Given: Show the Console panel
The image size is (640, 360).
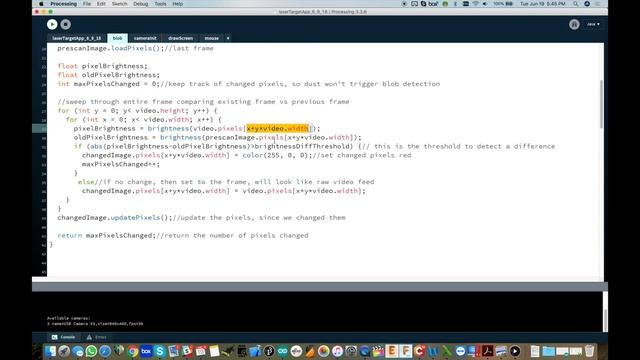Looking at the screenshot, I should pos(63,337).
